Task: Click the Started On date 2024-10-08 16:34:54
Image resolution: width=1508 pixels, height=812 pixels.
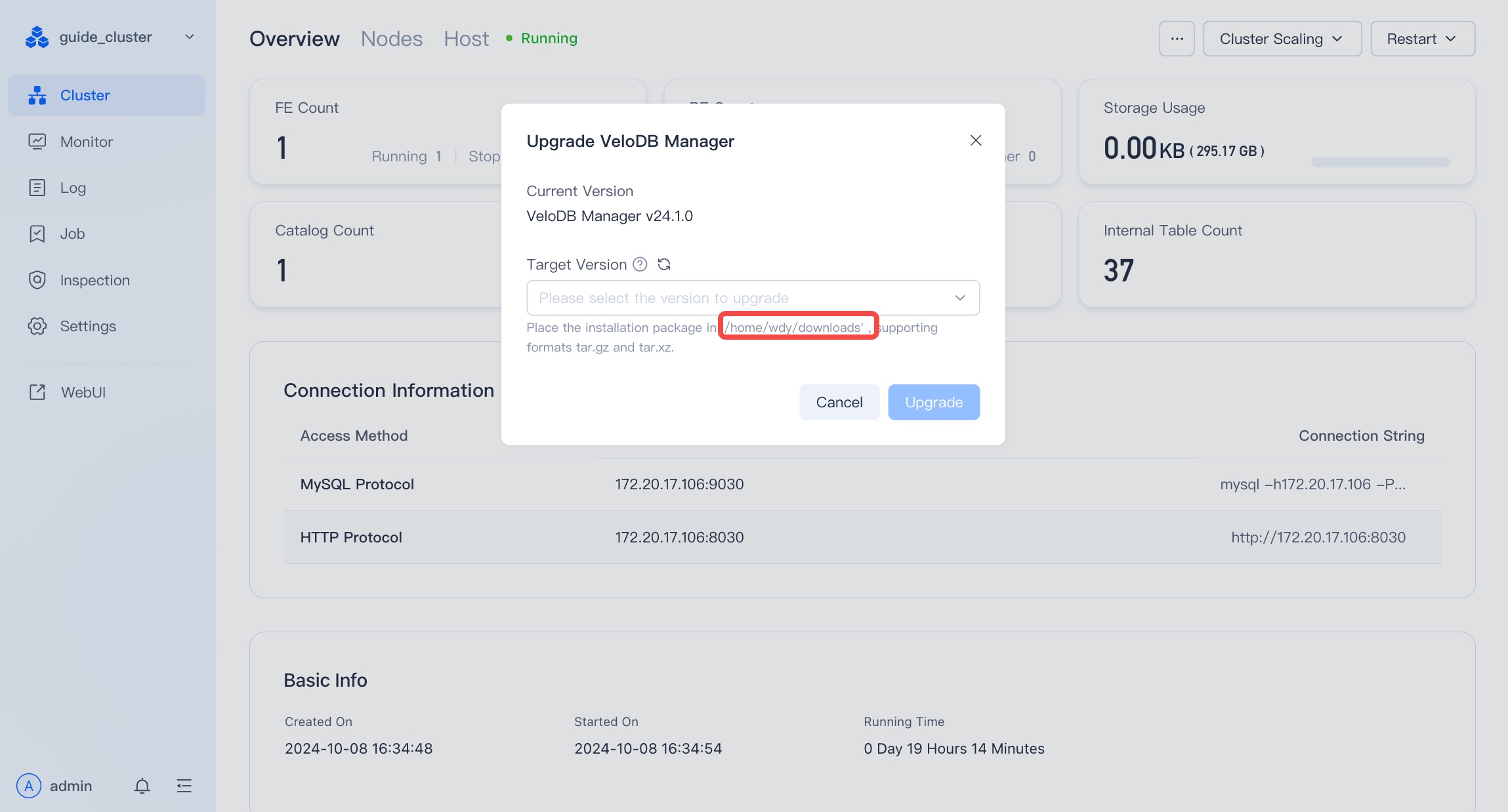Action: (648, 748)
